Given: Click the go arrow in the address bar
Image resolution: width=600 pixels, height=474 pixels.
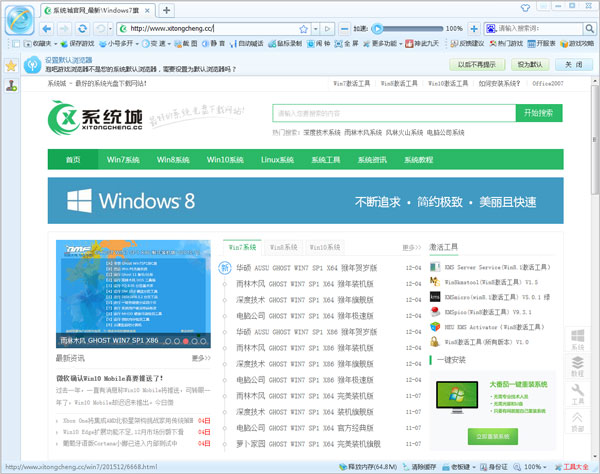Looking at the screenshot, I should pyautogui.click(x=327, y=29).
